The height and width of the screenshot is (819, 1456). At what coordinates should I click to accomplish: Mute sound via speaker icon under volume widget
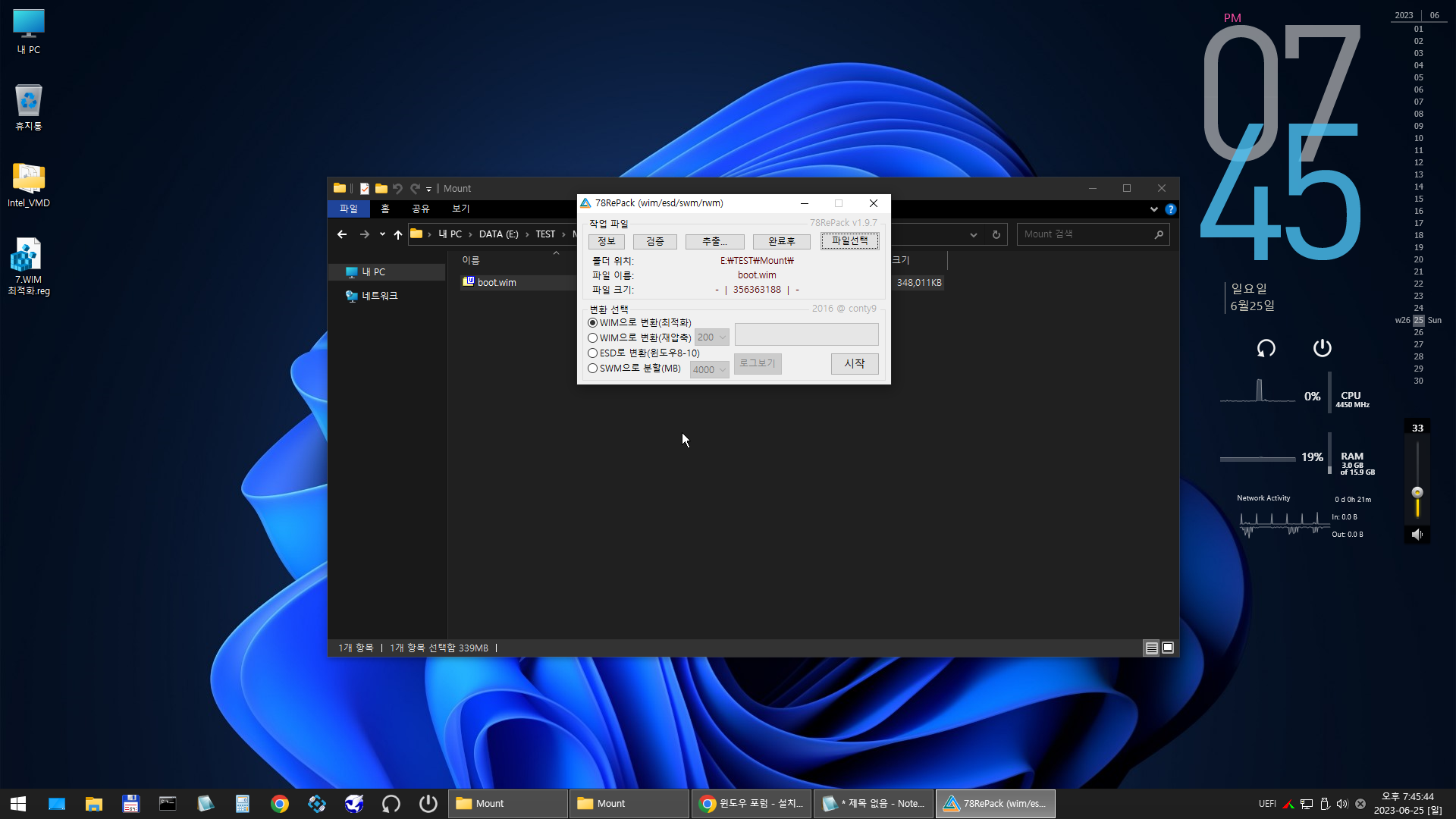point(1417,535)
